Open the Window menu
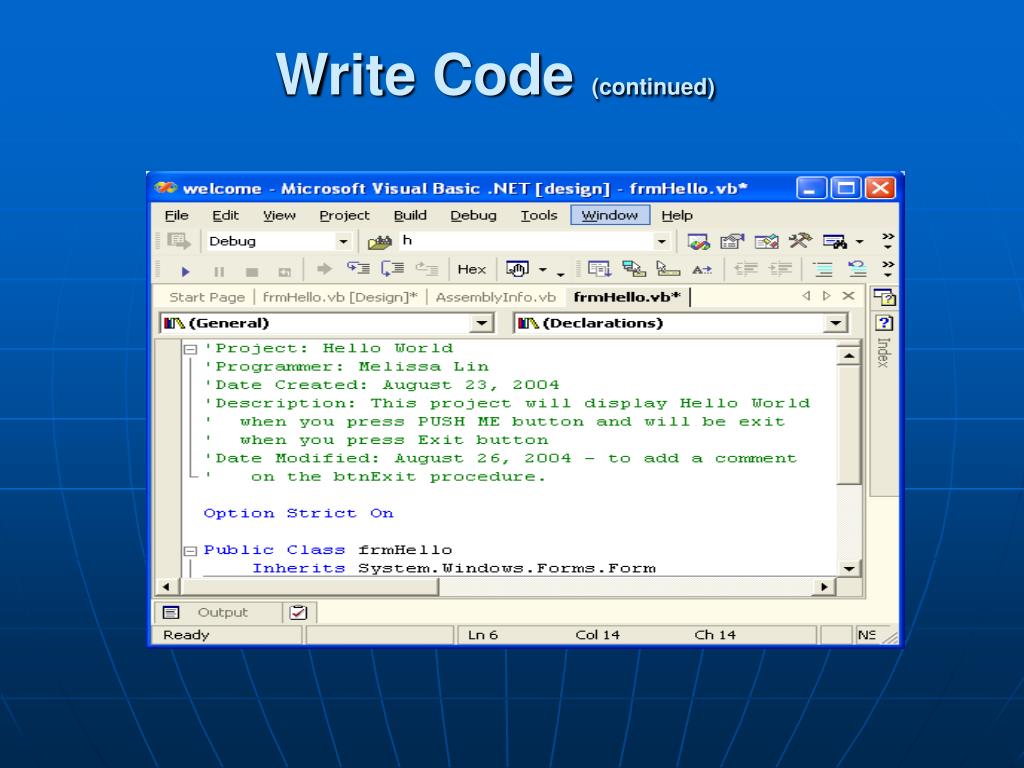The image size is (1024, 768). tap(610, 216)
